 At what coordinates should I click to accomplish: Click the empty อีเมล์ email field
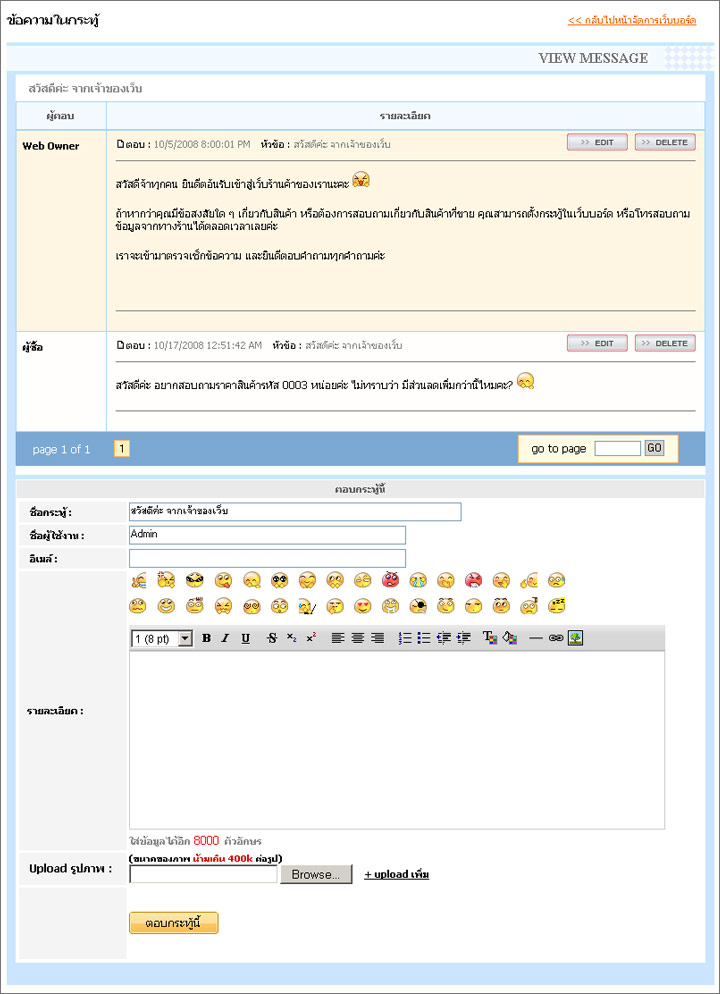(x=267, y=558)
